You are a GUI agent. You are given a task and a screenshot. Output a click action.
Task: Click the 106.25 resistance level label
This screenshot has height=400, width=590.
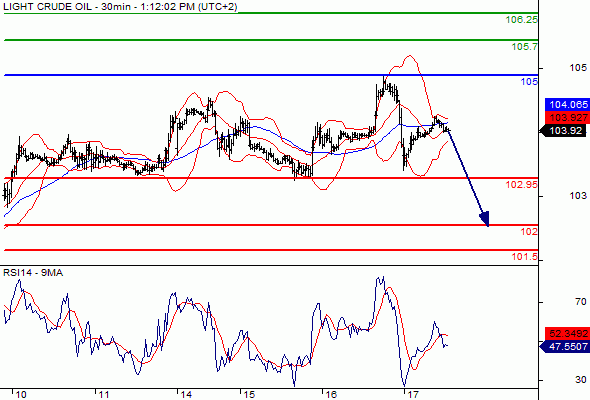click(x=522, y=20)
